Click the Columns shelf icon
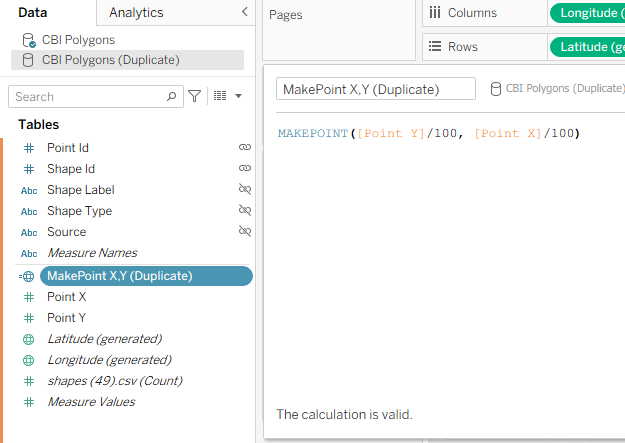 [435, 12]
